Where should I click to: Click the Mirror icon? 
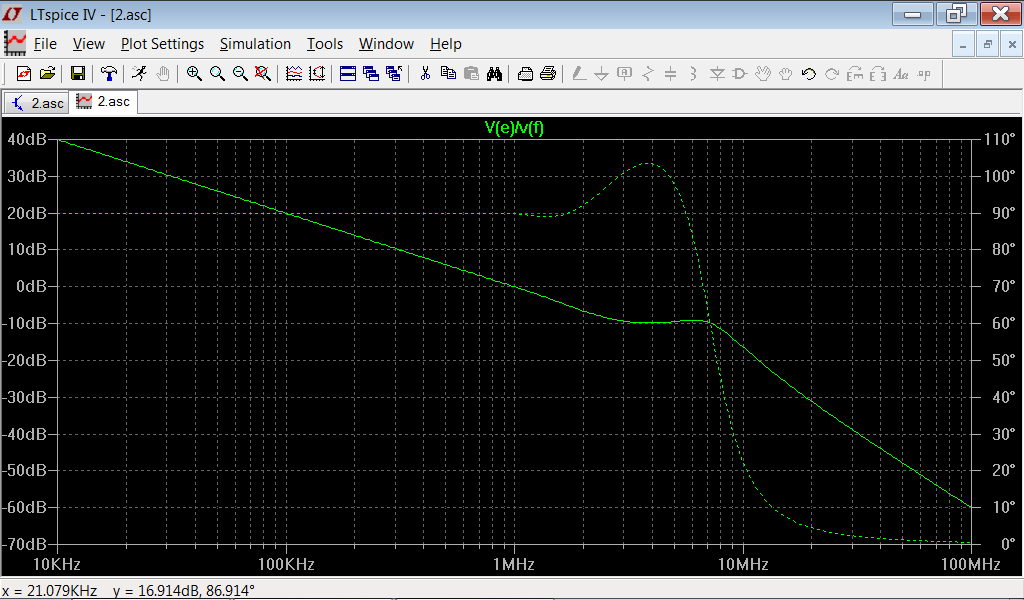click(878, 74)
